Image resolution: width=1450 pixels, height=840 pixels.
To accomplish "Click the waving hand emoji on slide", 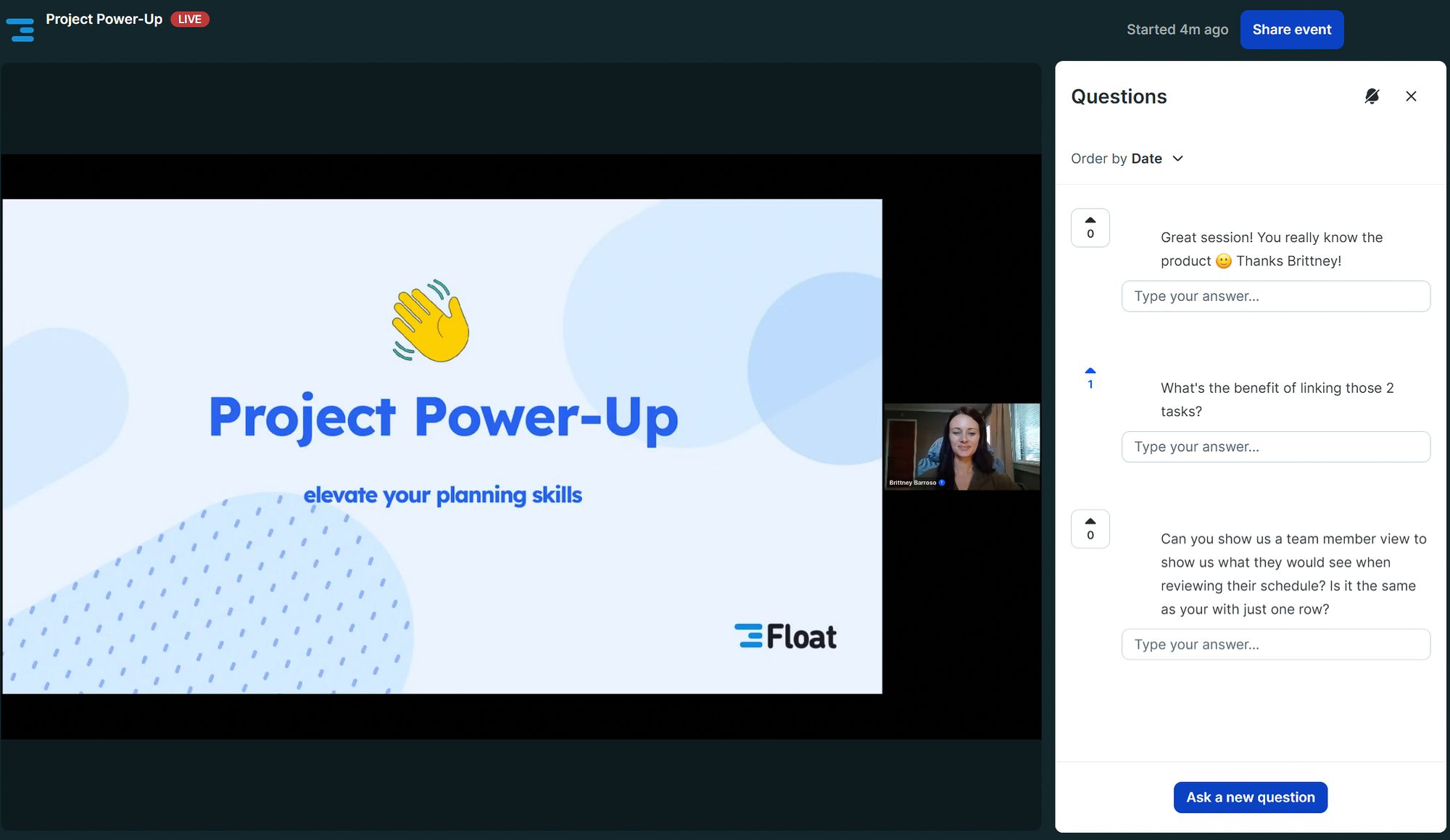I will [x=431, y=321].
